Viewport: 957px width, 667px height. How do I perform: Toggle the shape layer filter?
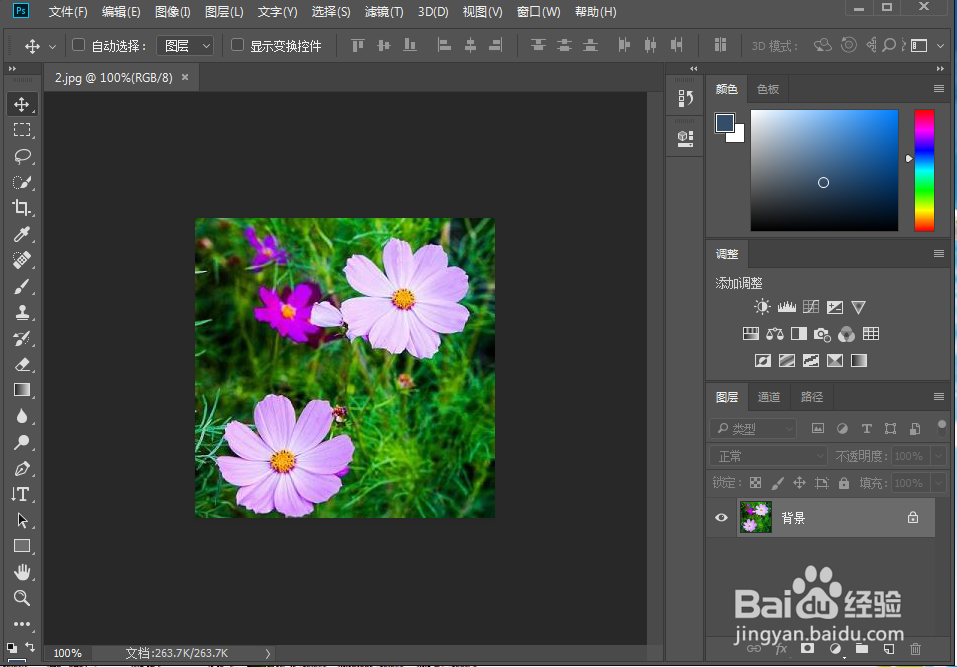tap(890, 428)
